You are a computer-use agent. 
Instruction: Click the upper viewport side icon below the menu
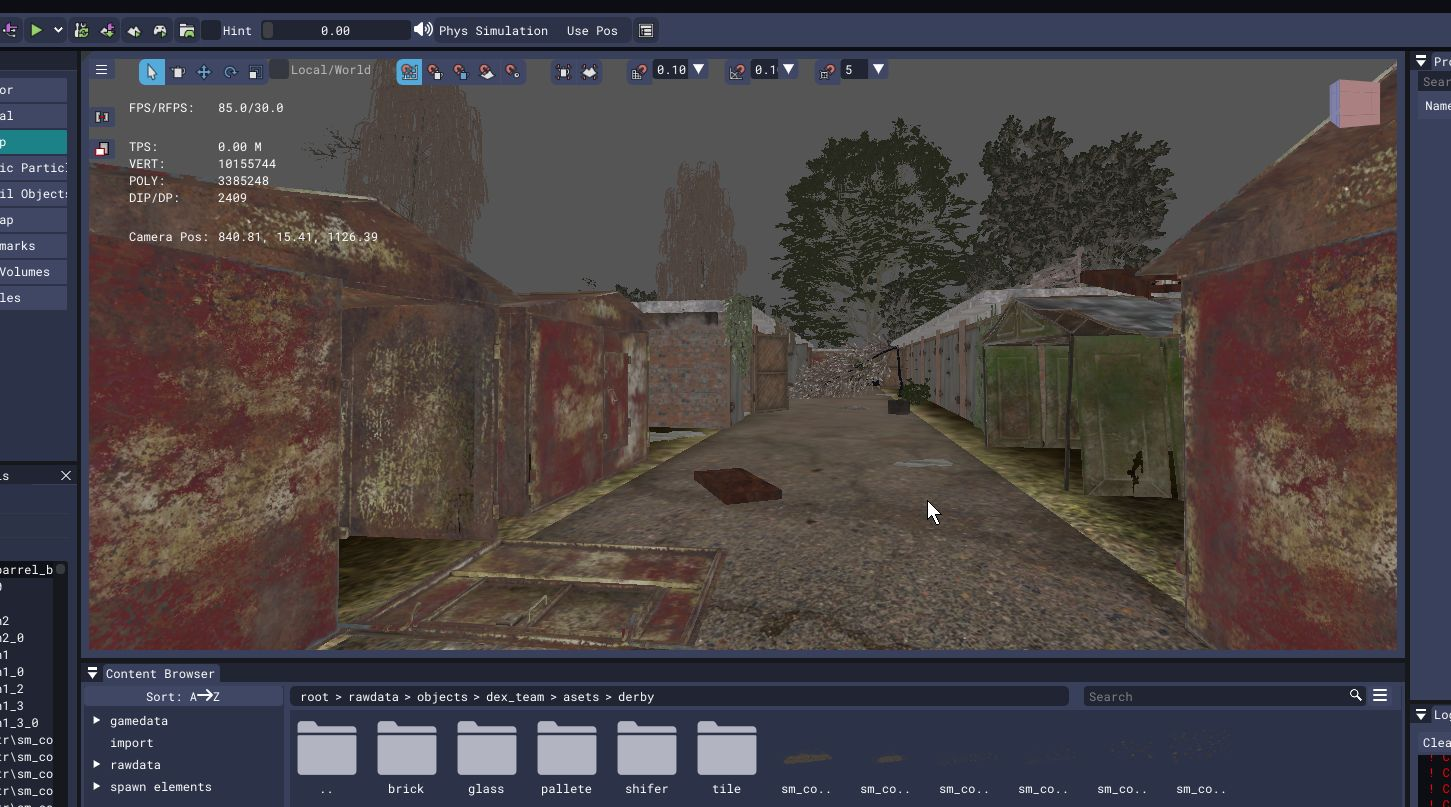point(102,117)
